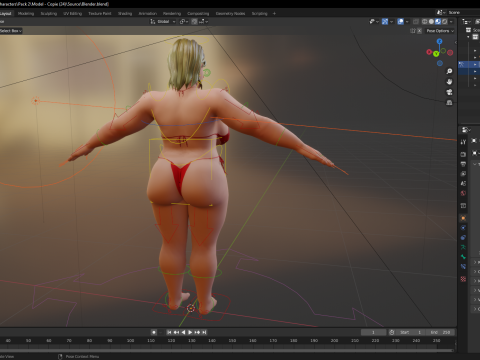Select material preview shading icon
This screenshot has height=360, width=480.
438,21
